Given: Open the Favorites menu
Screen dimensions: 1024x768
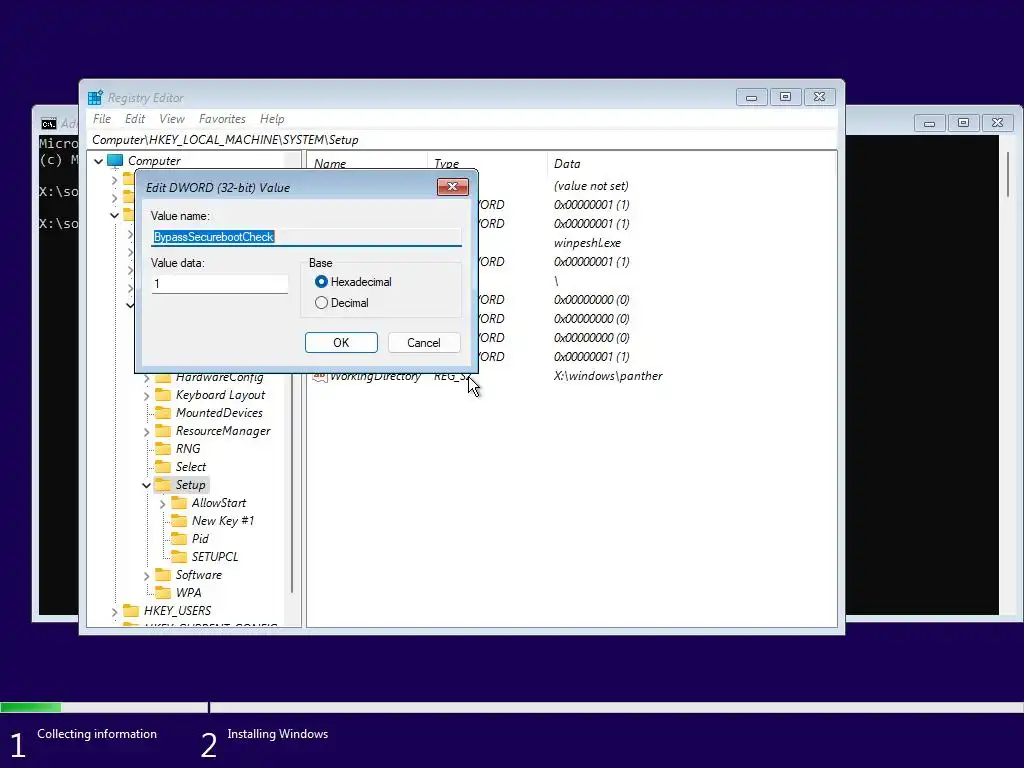Looking at the screenshot, I should click(x=222, y=119).
